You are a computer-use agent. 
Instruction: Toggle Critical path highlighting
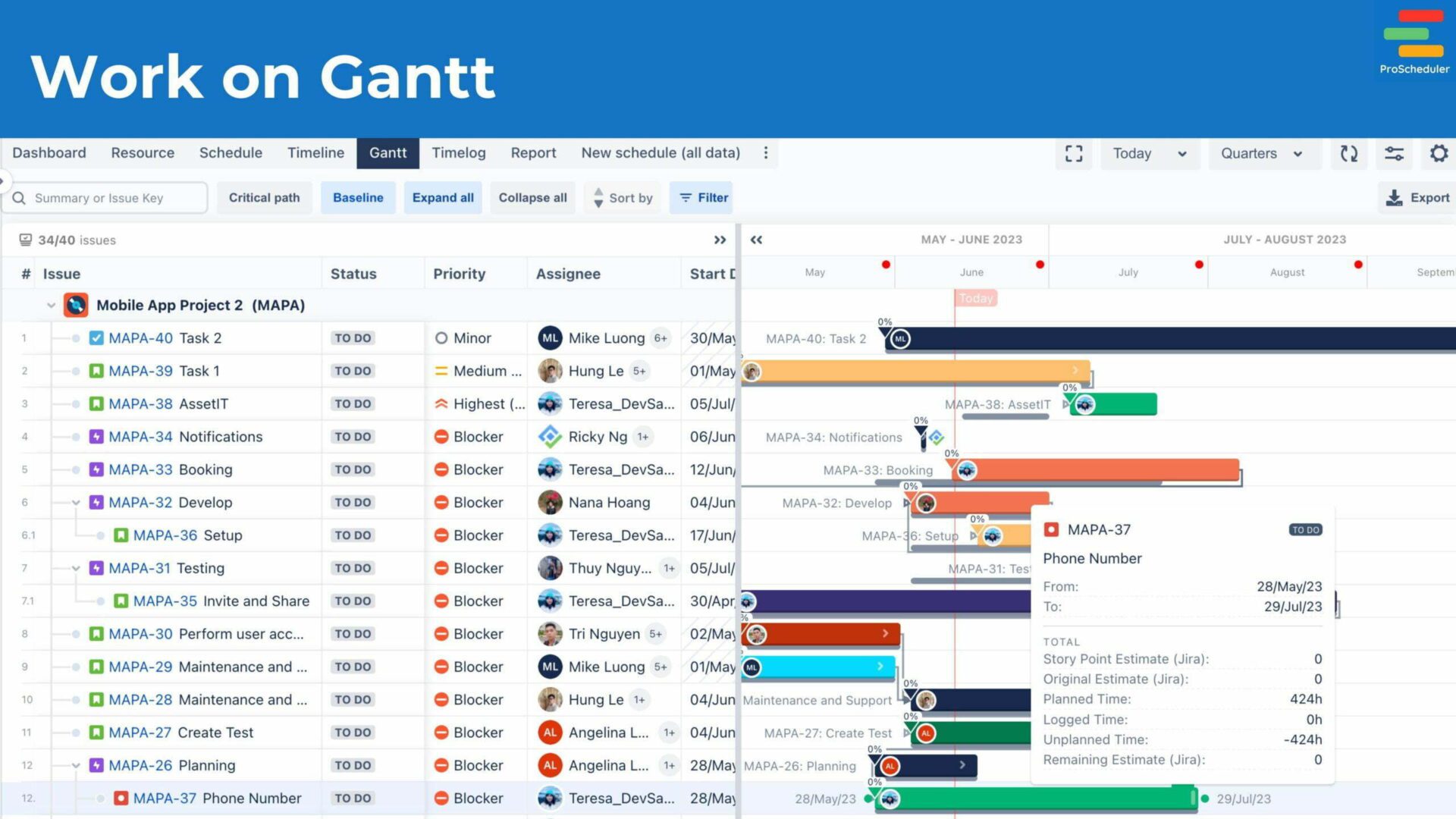(264, 197)
